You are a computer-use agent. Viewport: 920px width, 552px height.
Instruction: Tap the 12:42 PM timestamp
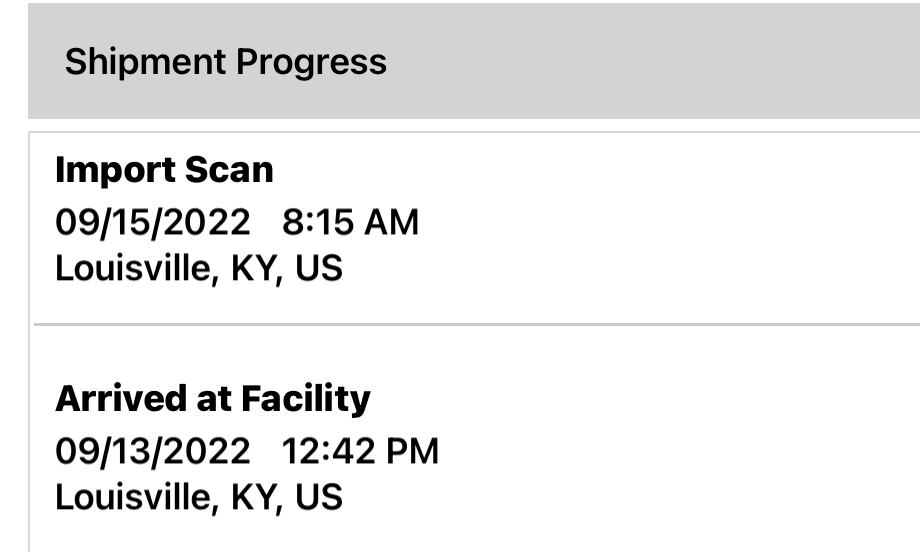[360, 451]
